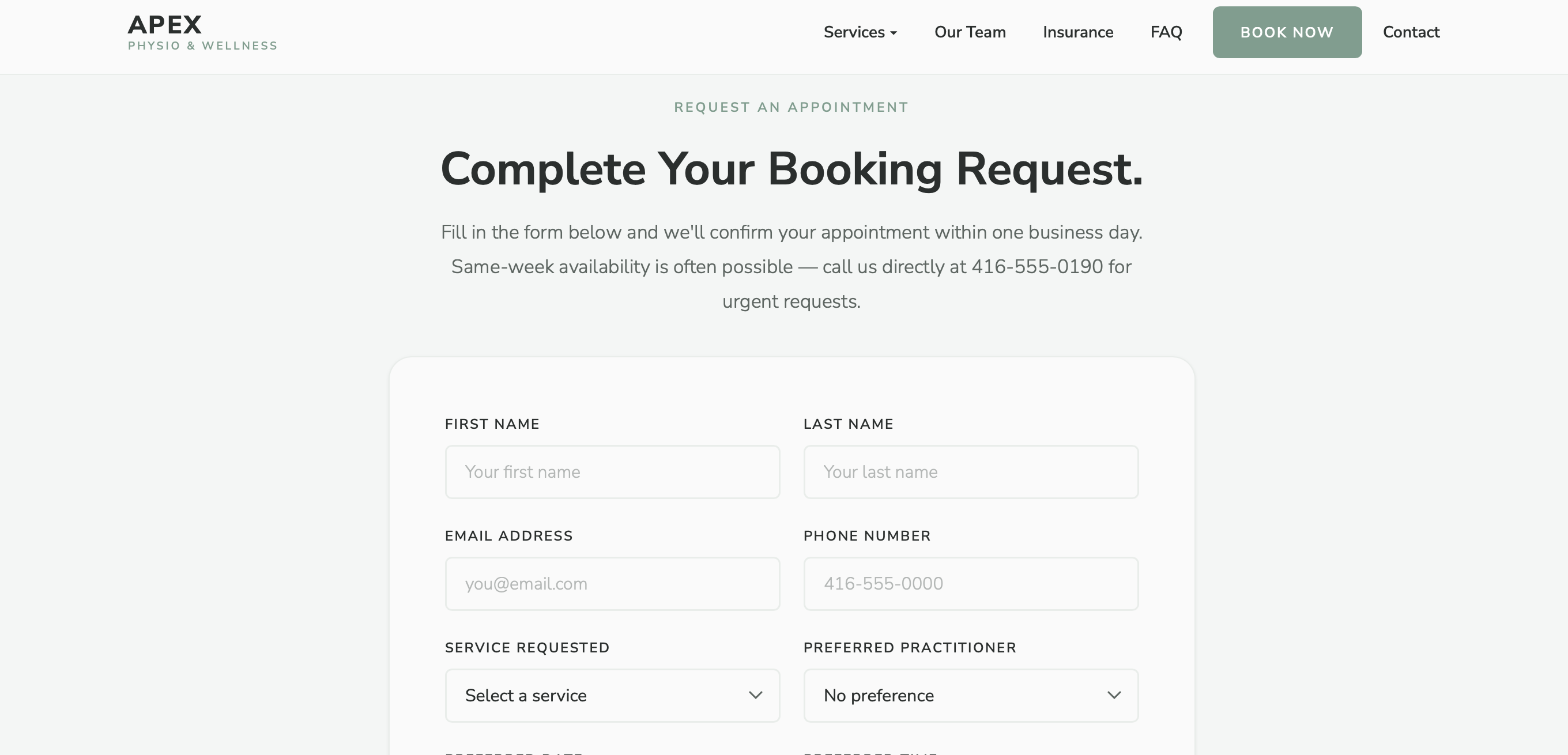Navigate to the Our Team page
This screenshot has width=1568, height=755.
coord(969,32)
